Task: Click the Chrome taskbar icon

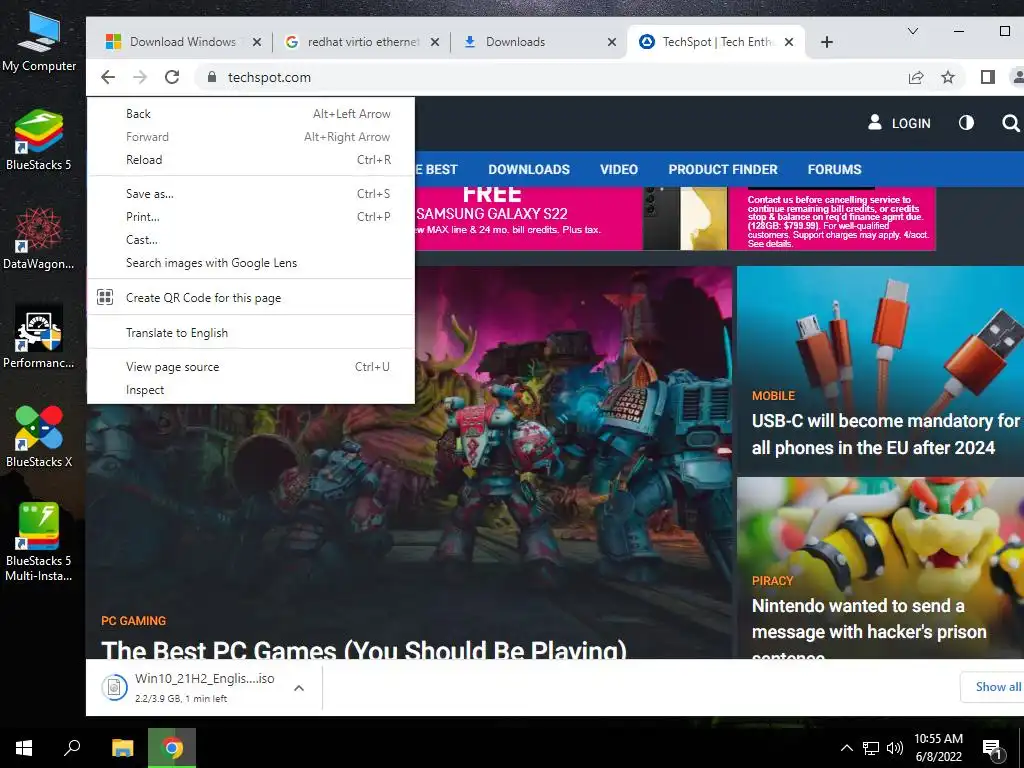Action: pyautogui.click(x=172, y=748)
